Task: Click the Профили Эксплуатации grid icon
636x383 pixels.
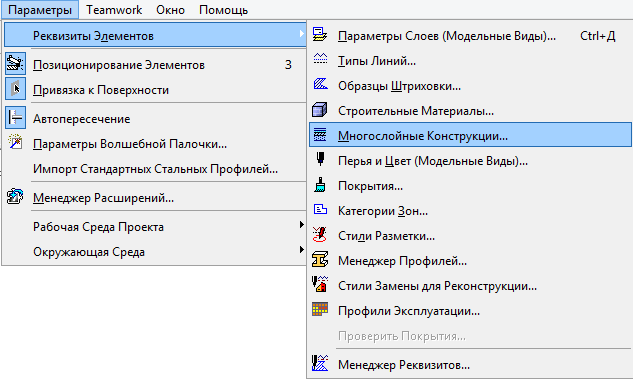Action: [x=320, y=309]
